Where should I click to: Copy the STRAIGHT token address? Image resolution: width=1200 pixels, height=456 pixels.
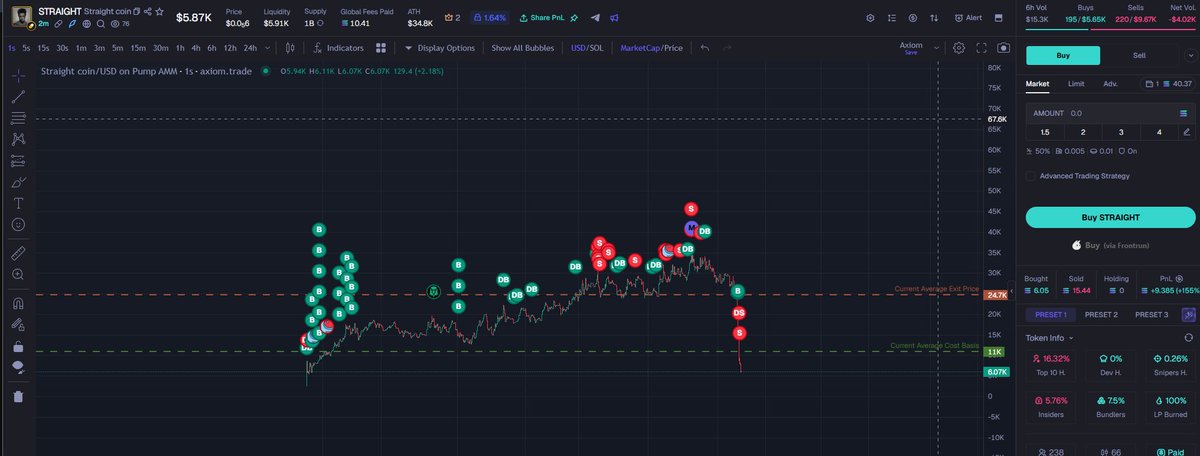click(x=137, y=11)
